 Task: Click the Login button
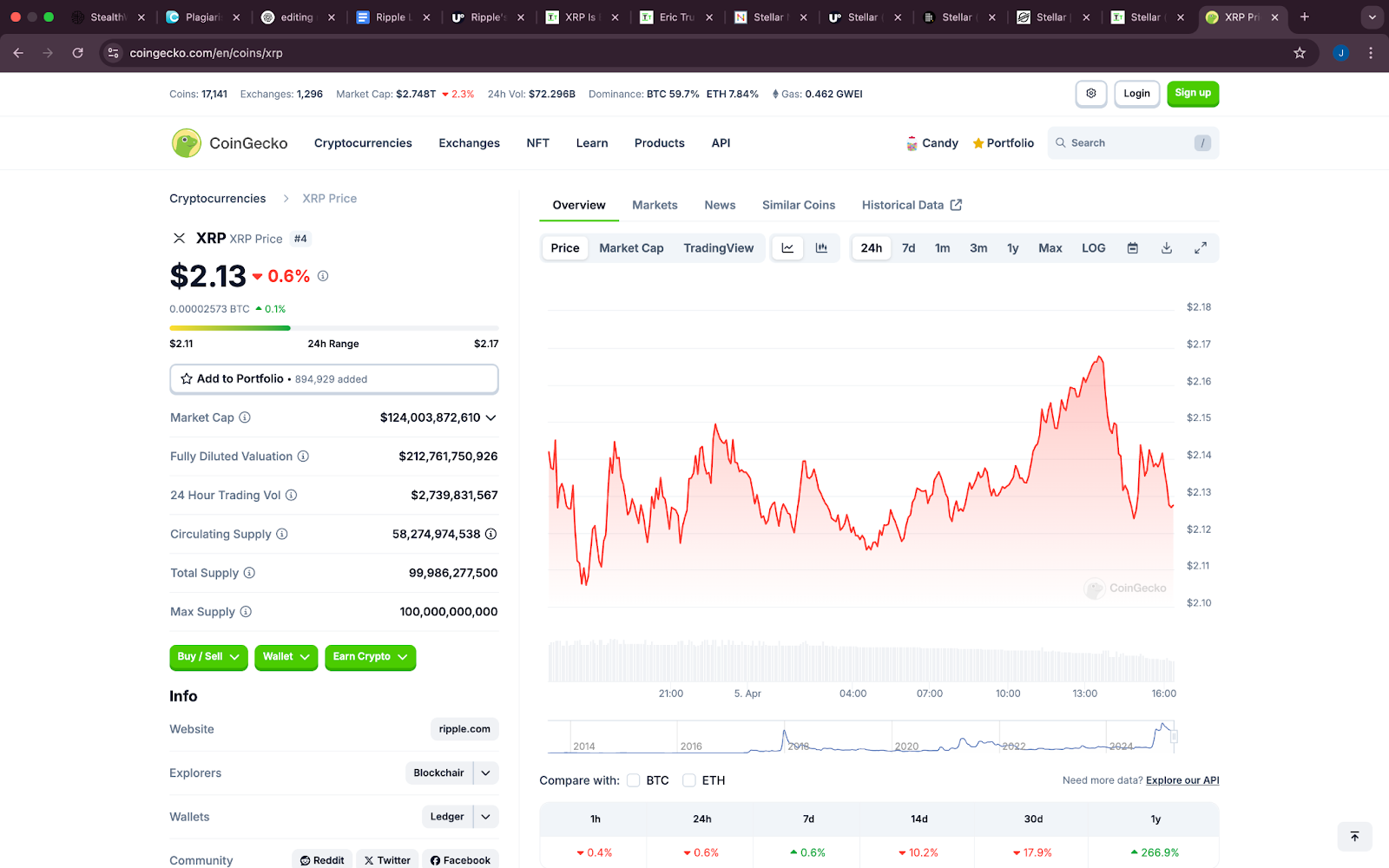[x=1136, y=94]
